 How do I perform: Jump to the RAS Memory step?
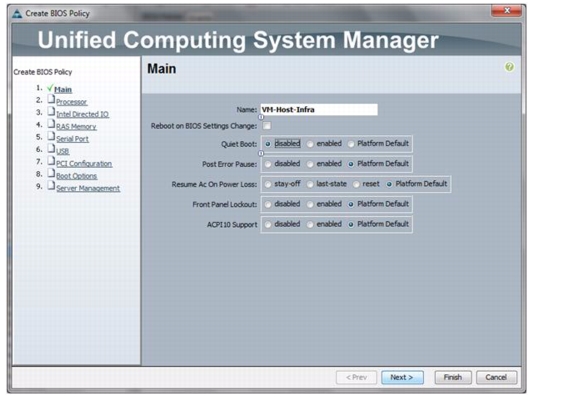pyautogui.click(x=76, y=127)
